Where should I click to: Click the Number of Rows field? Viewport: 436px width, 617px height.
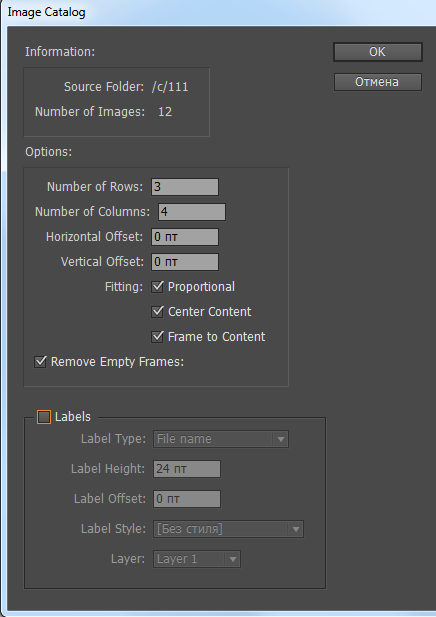tap(185, 187)
